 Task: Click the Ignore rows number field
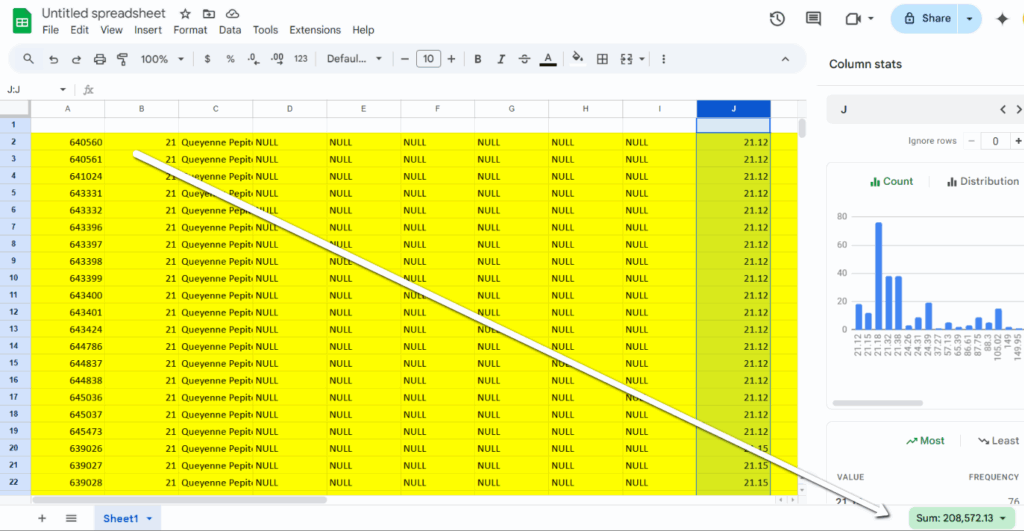(x=995, y=141)
